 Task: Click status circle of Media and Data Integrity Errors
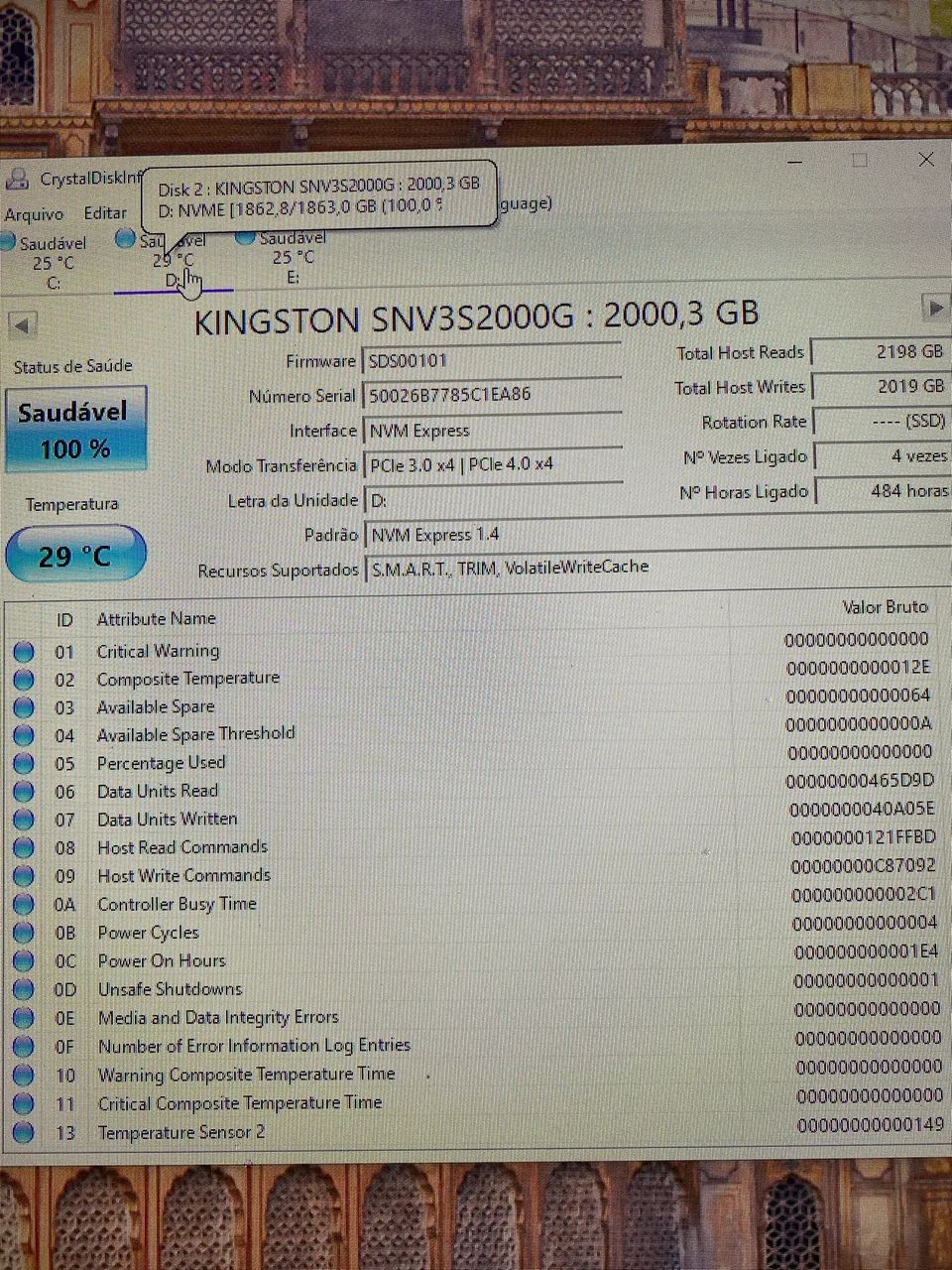coord(24,1018)
